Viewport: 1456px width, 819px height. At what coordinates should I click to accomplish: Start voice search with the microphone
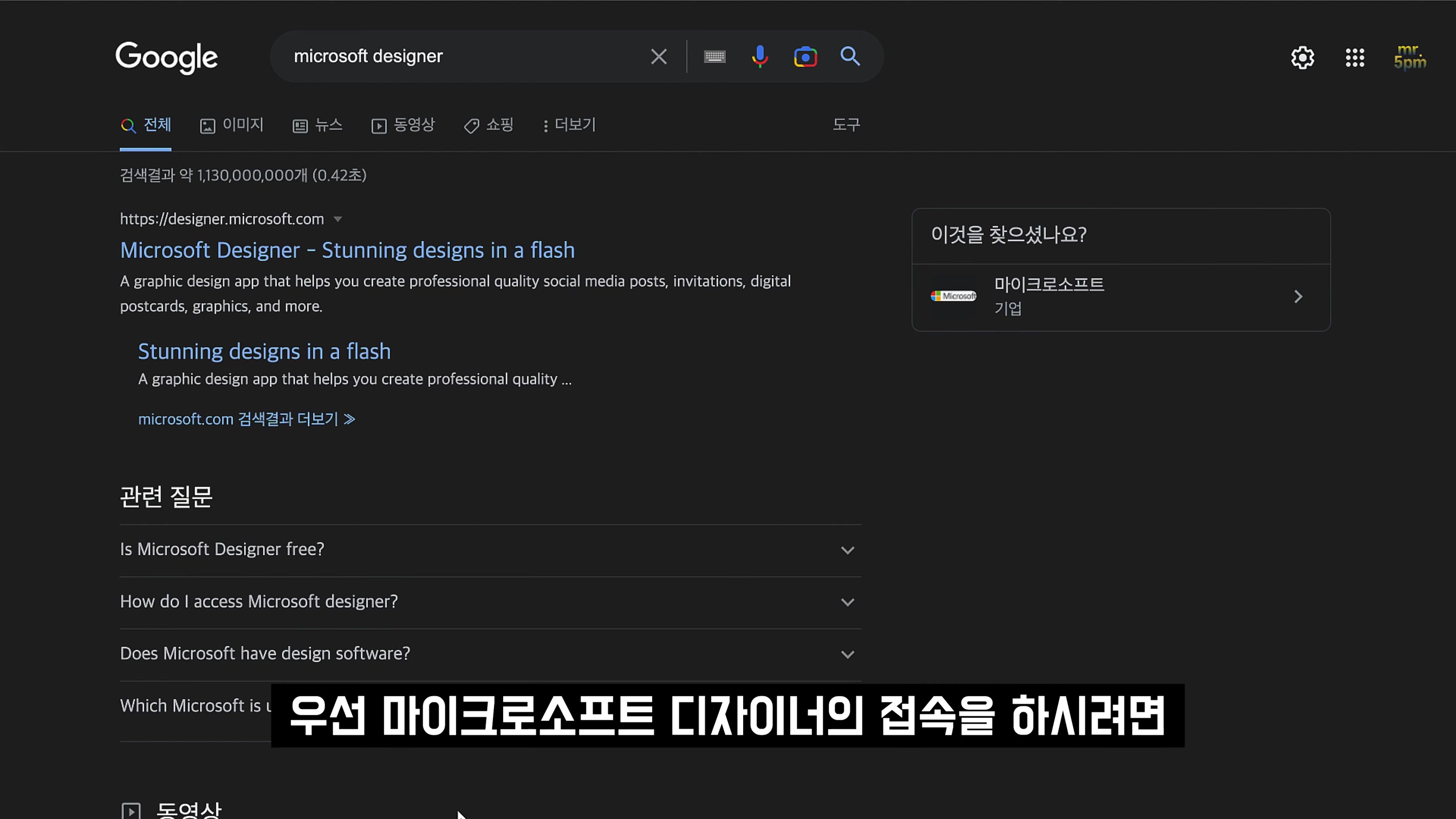[x=759, y=56]
